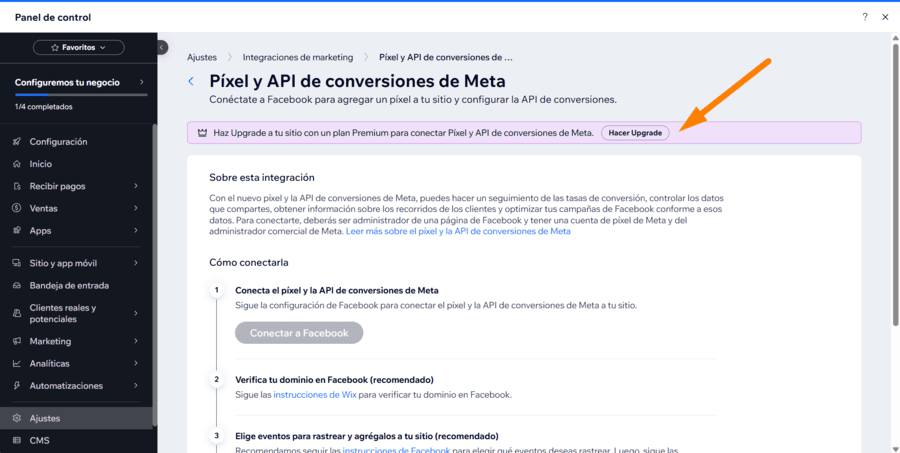The image size is (900, 453).
Task: Click step 2 Verifica tu dominio heading
Action: point(334,380)
